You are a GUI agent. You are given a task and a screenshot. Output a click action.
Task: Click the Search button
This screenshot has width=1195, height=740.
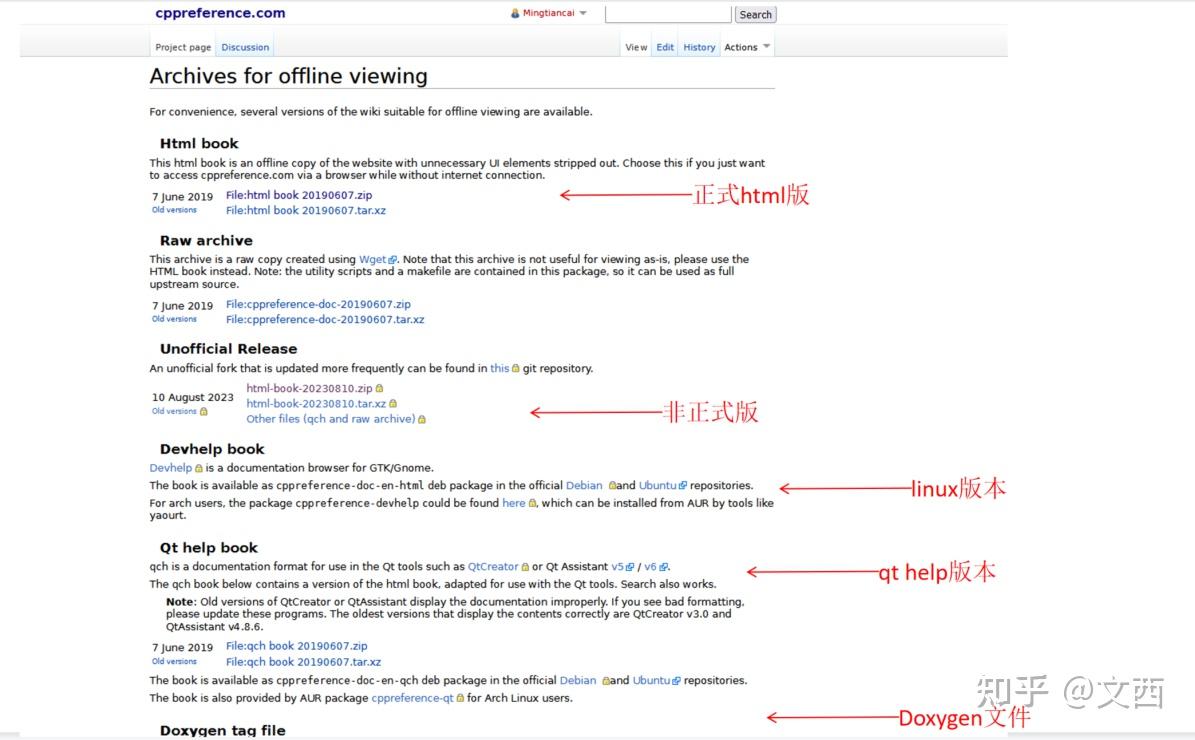[x=755, y=13]
